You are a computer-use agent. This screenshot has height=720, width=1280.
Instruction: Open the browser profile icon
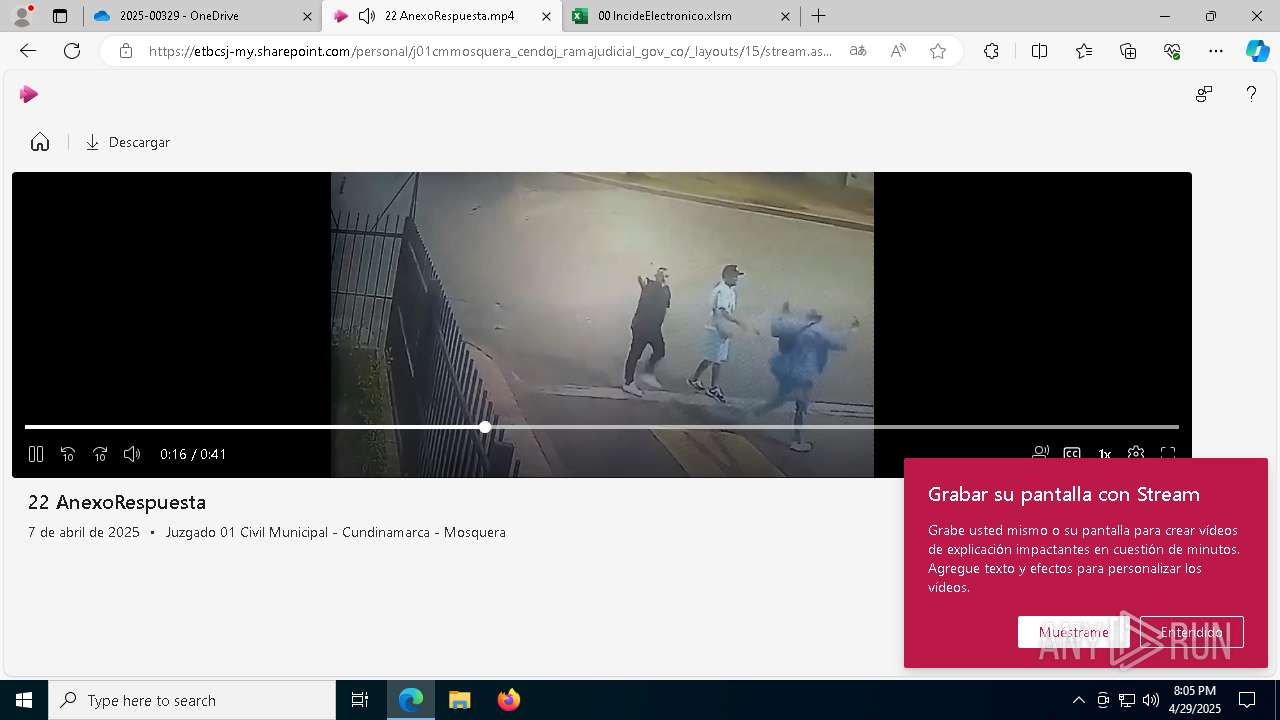coord(22,16)
